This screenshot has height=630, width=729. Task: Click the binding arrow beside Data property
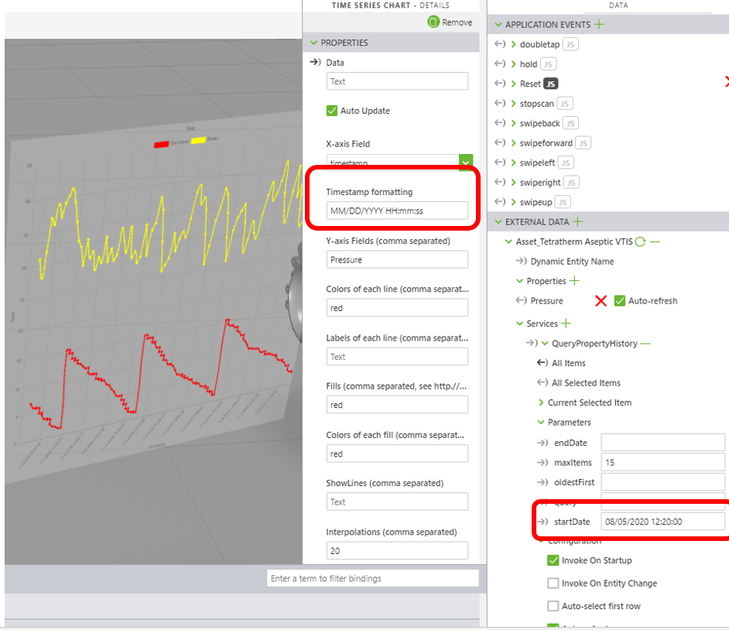point(315,62)
